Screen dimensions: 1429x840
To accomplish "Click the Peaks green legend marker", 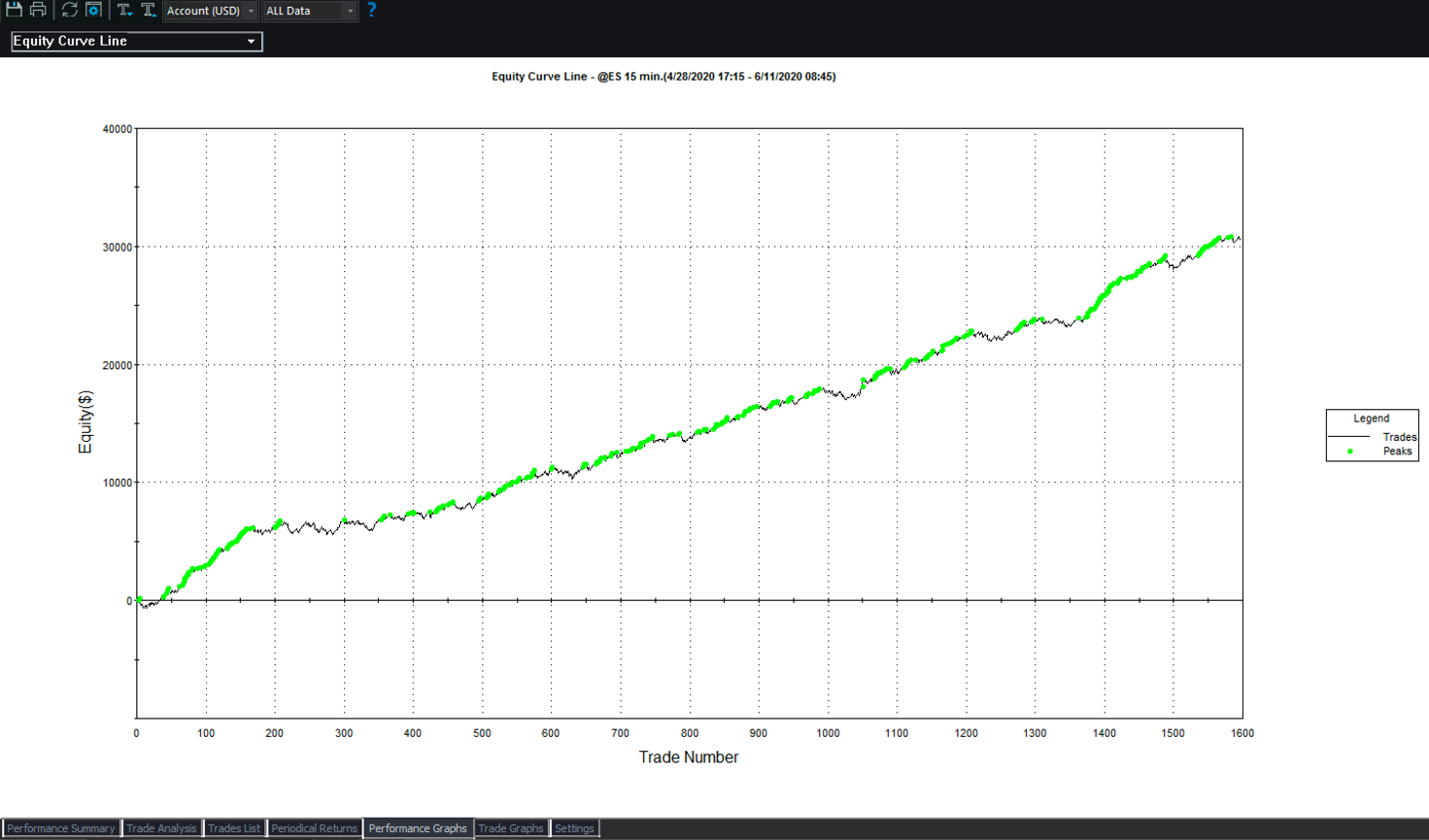I will 1350,452.
